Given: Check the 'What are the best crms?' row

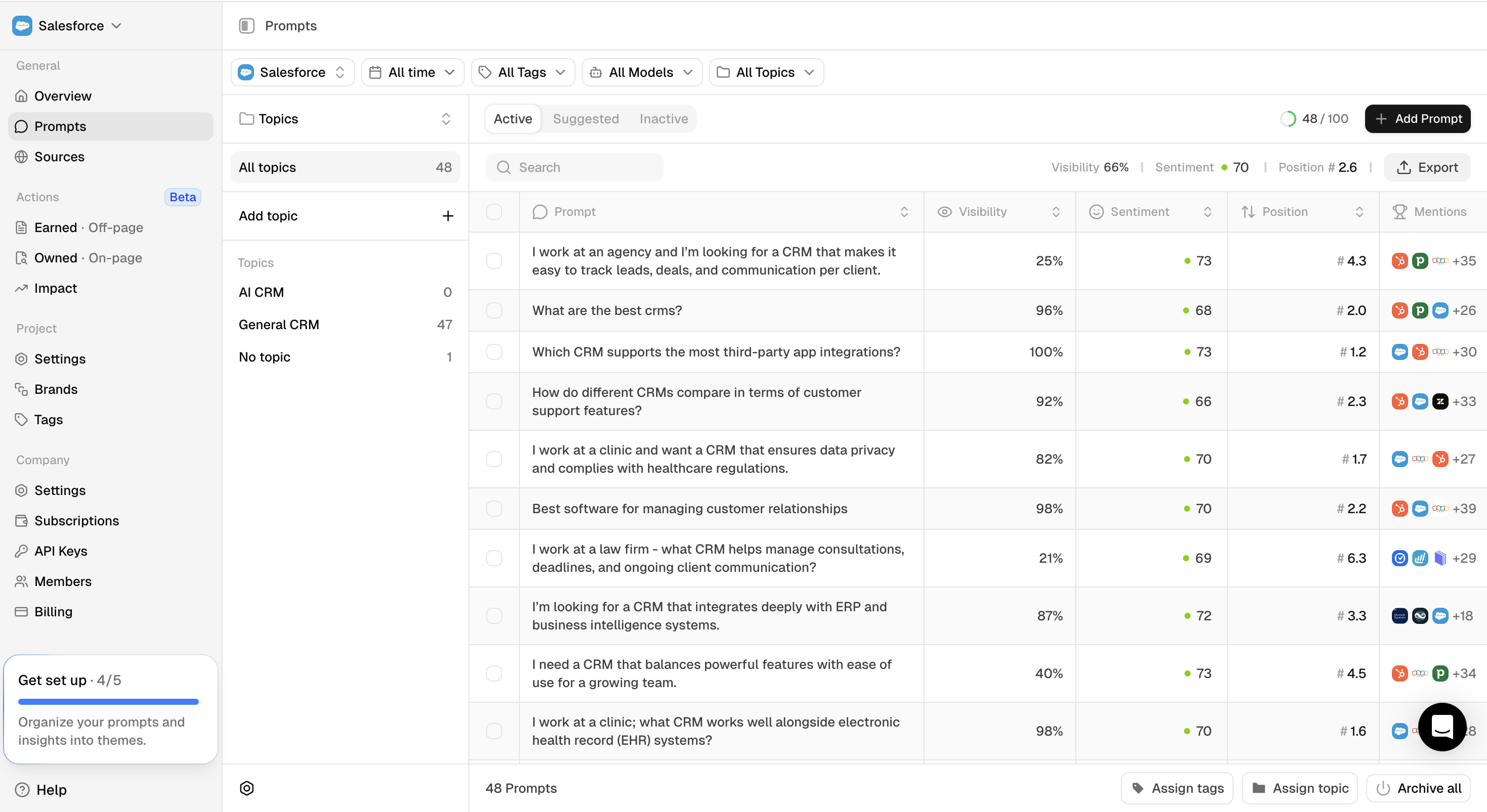Looking at the screenshot, I should (x=494, y=310).
